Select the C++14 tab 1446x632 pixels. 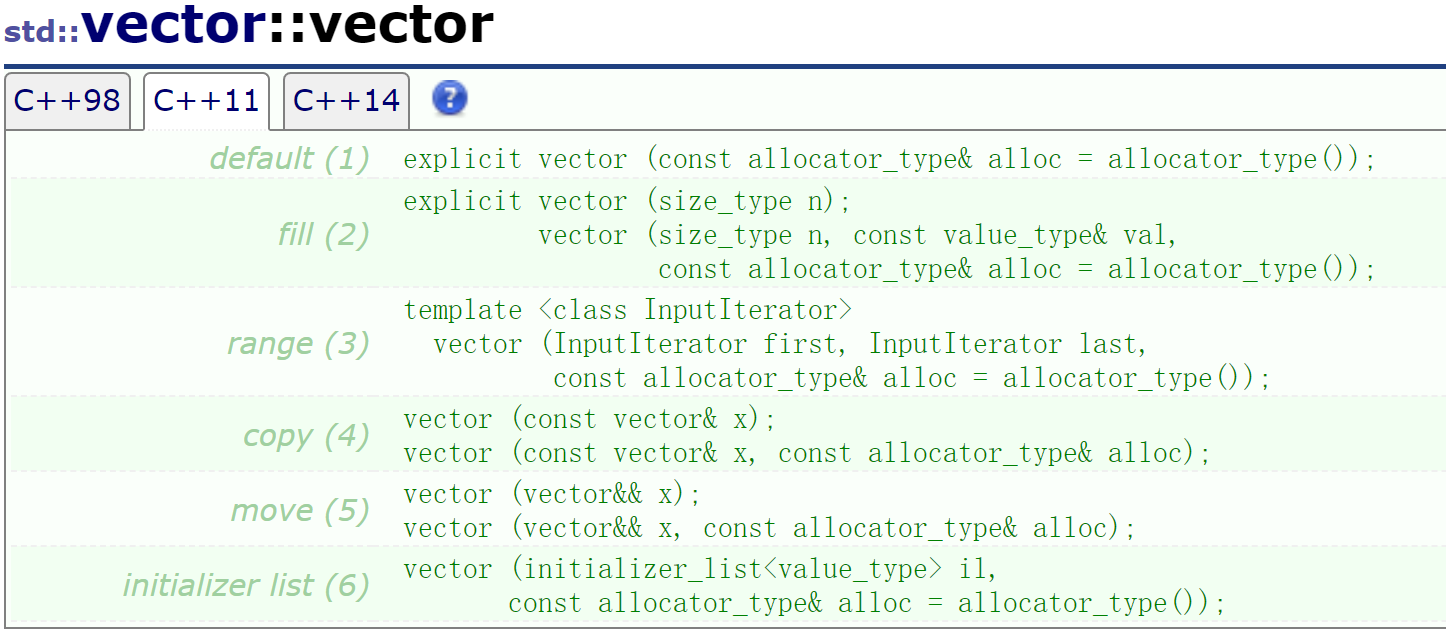(345, 100)
